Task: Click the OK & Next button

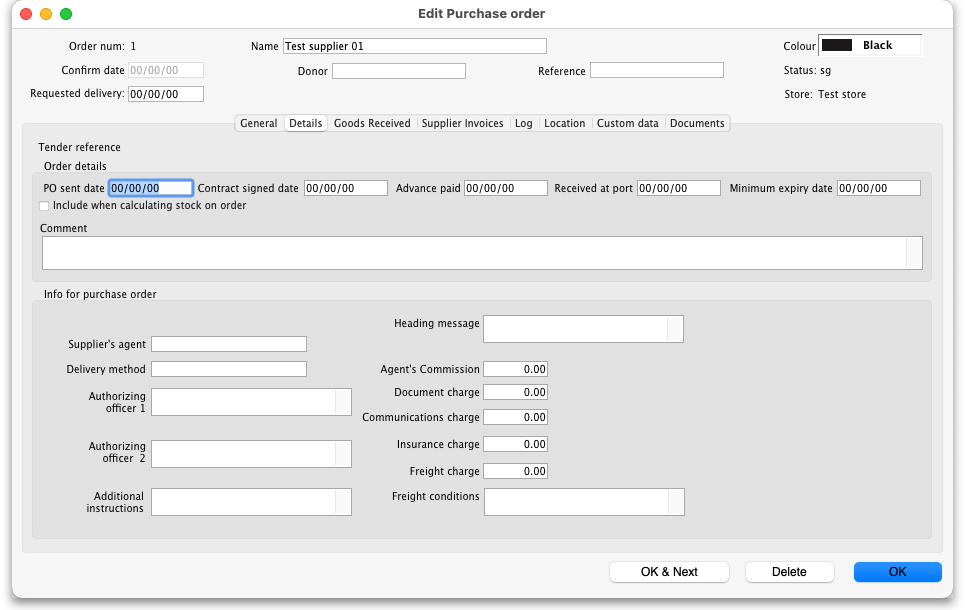Action: [x=669, y=572]
